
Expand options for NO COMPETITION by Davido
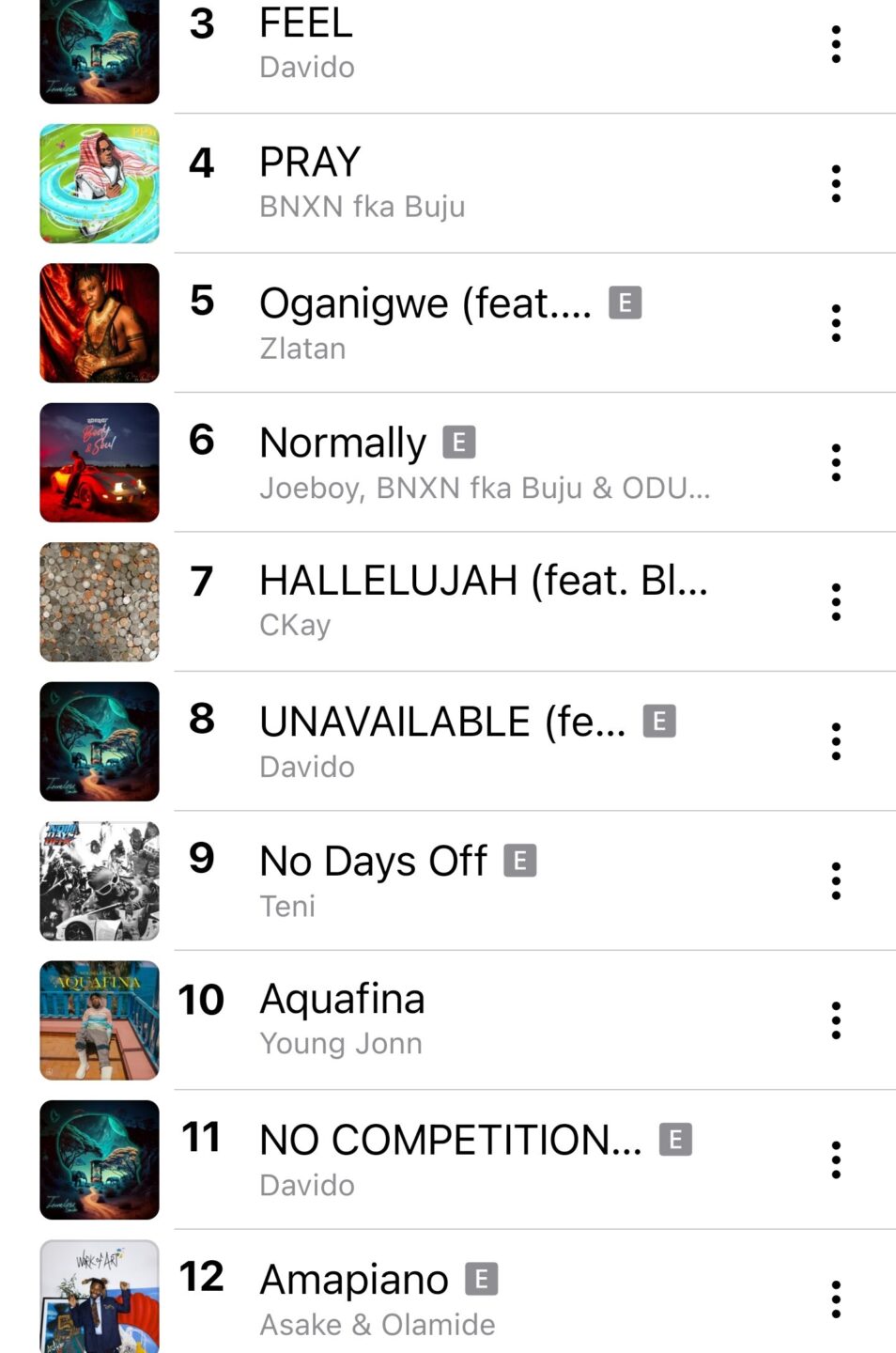point(835,1159)
